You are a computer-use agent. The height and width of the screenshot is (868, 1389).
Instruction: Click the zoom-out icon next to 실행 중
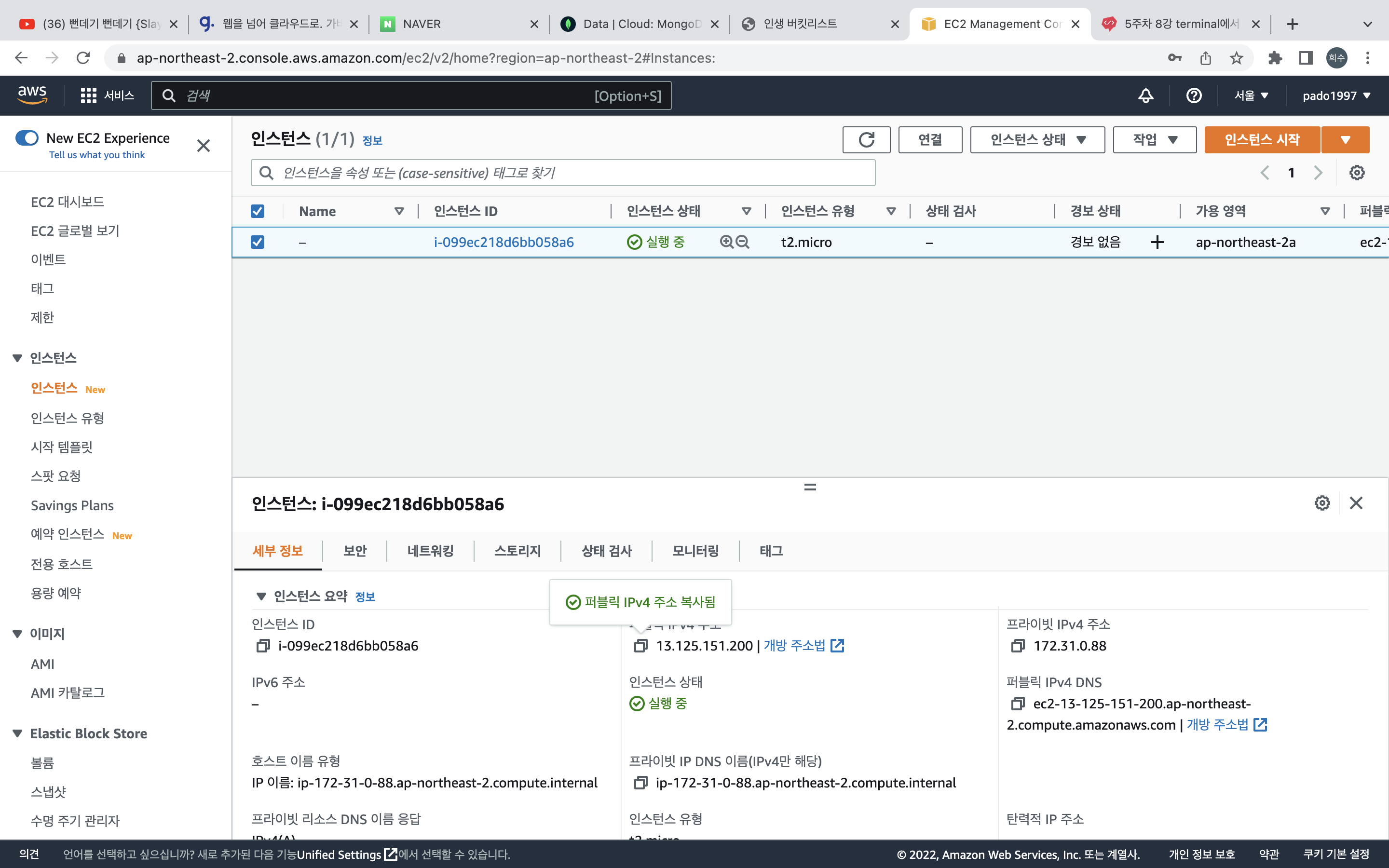tap(743, 242)
